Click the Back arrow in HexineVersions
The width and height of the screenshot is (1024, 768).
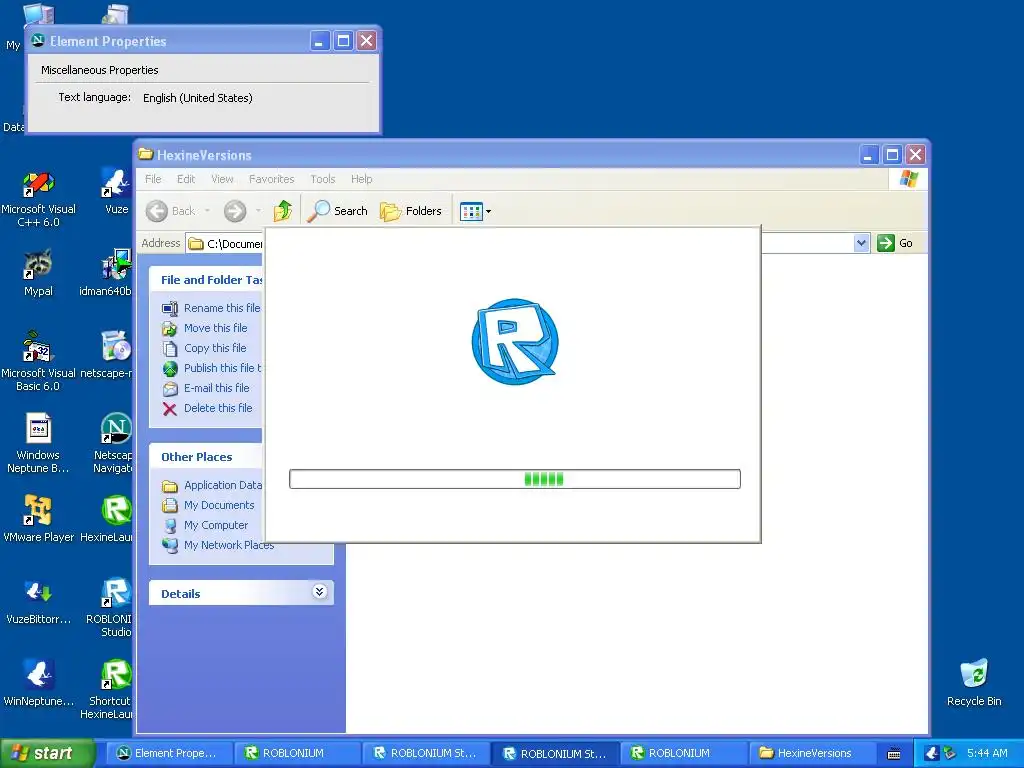click(x=170, y=211)
